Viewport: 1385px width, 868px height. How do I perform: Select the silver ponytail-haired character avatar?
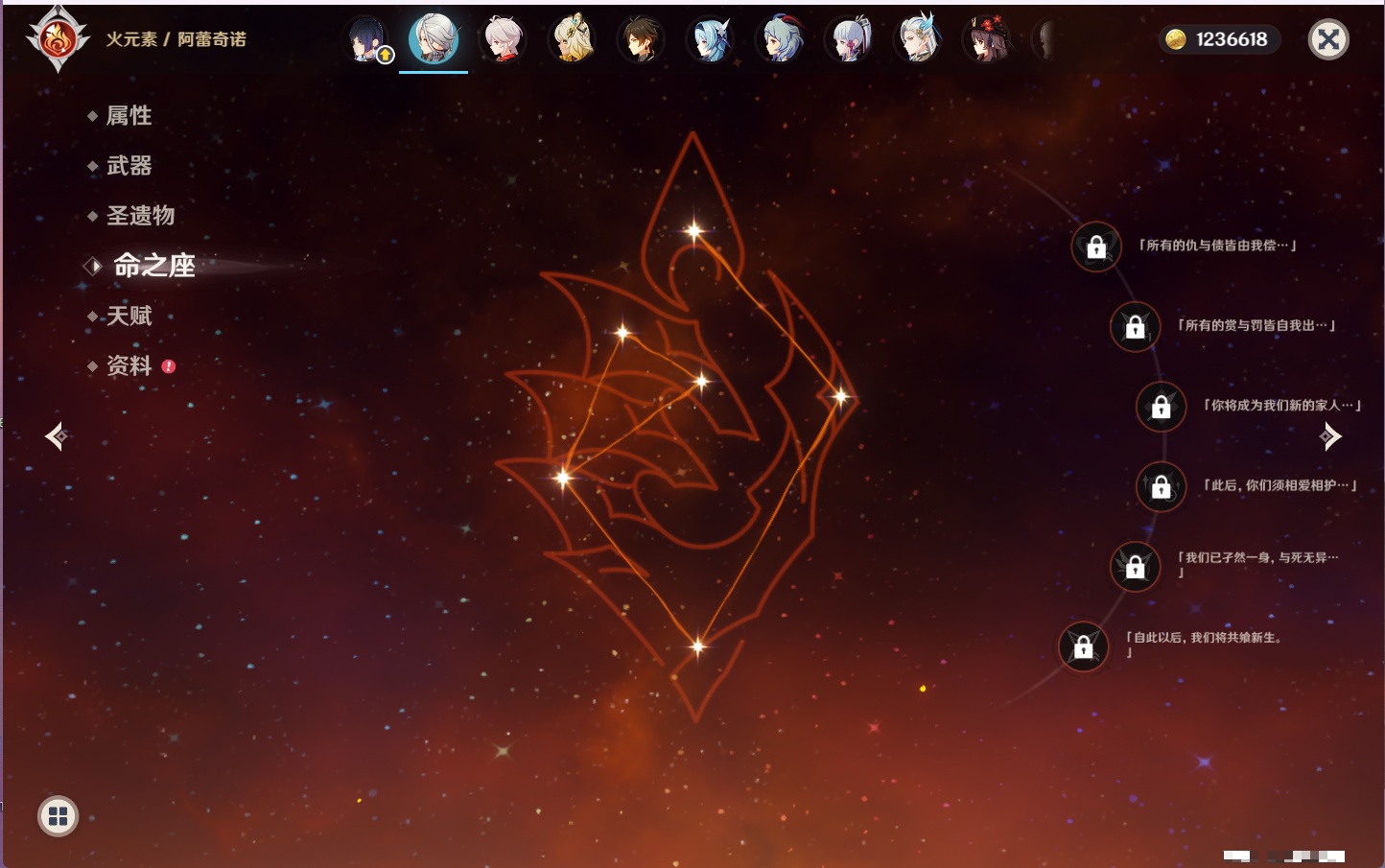[850, 39]
